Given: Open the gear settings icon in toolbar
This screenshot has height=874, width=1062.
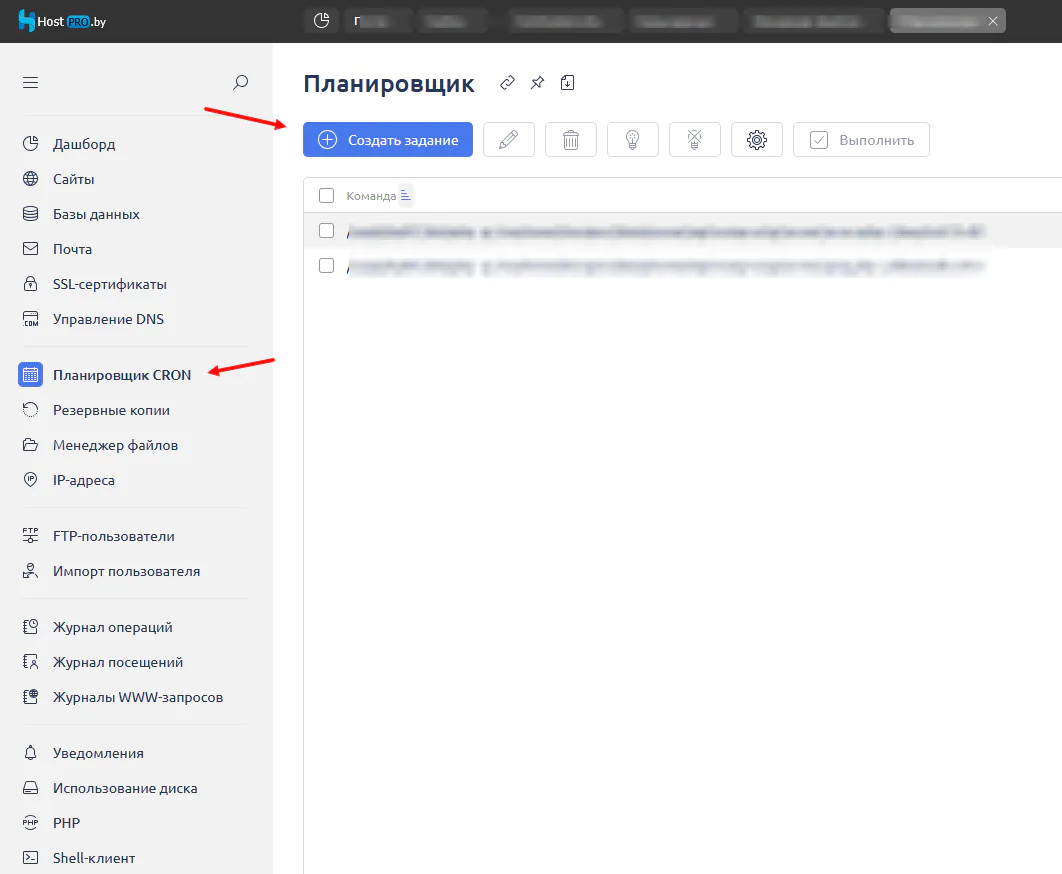Looking at the screenshot, I should coord(756,140).
